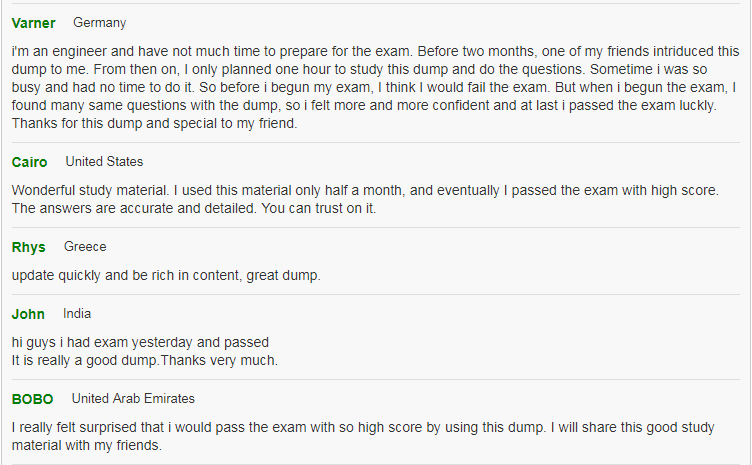Select the United Arab Emirates label
This screenshot has width=752, height=465.
(x=133, y=398)
